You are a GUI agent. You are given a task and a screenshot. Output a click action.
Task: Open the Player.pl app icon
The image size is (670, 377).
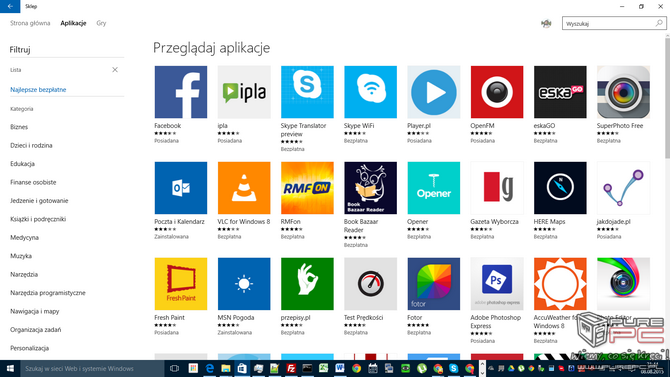pyautogui.click(x=434, y=92)
